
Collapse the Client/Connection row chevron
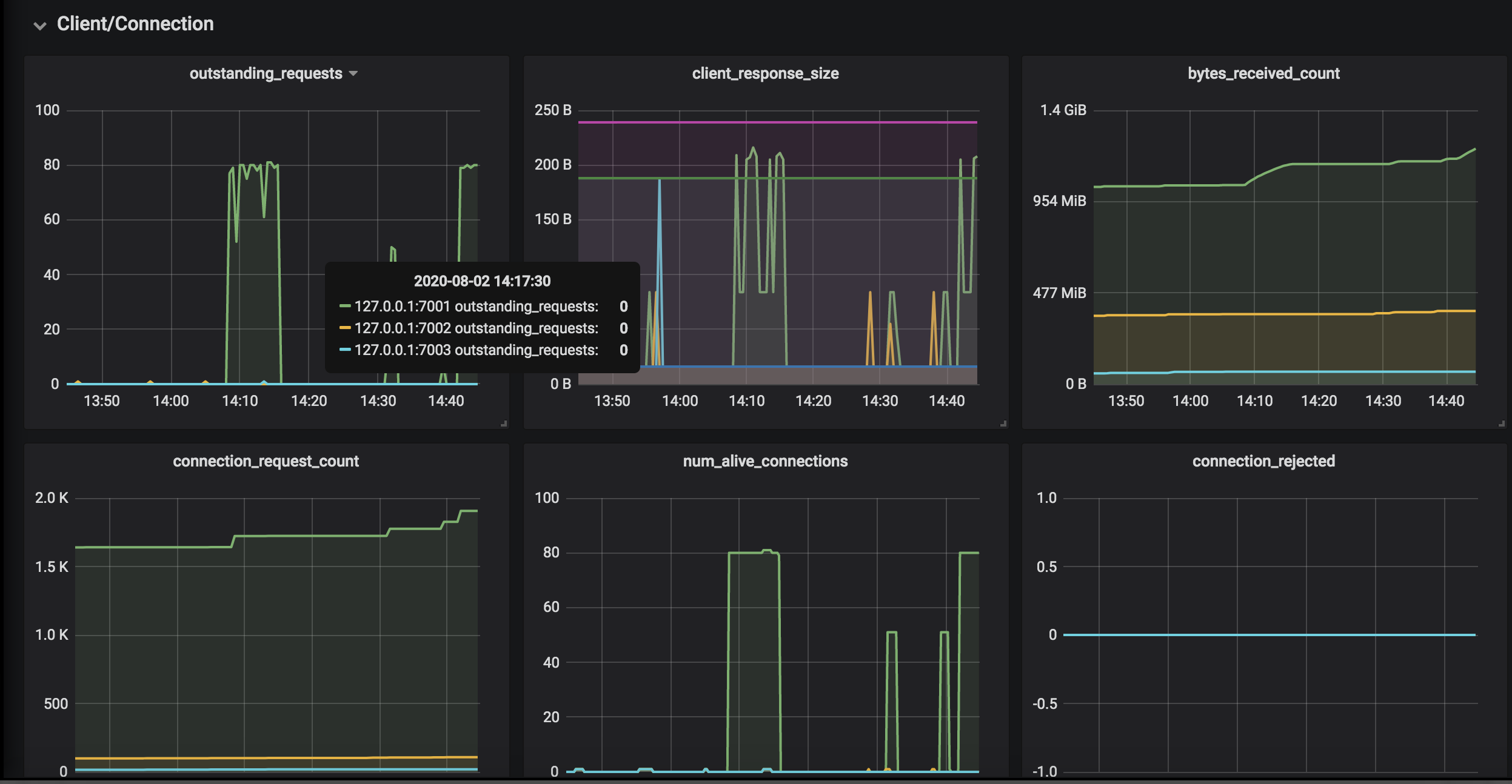(40, 25)
